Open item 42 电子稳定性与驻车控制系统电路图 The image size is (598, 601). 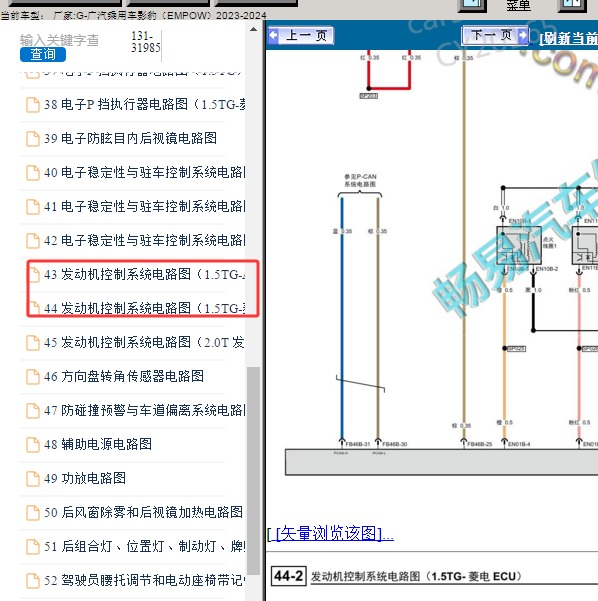[145, 241]
